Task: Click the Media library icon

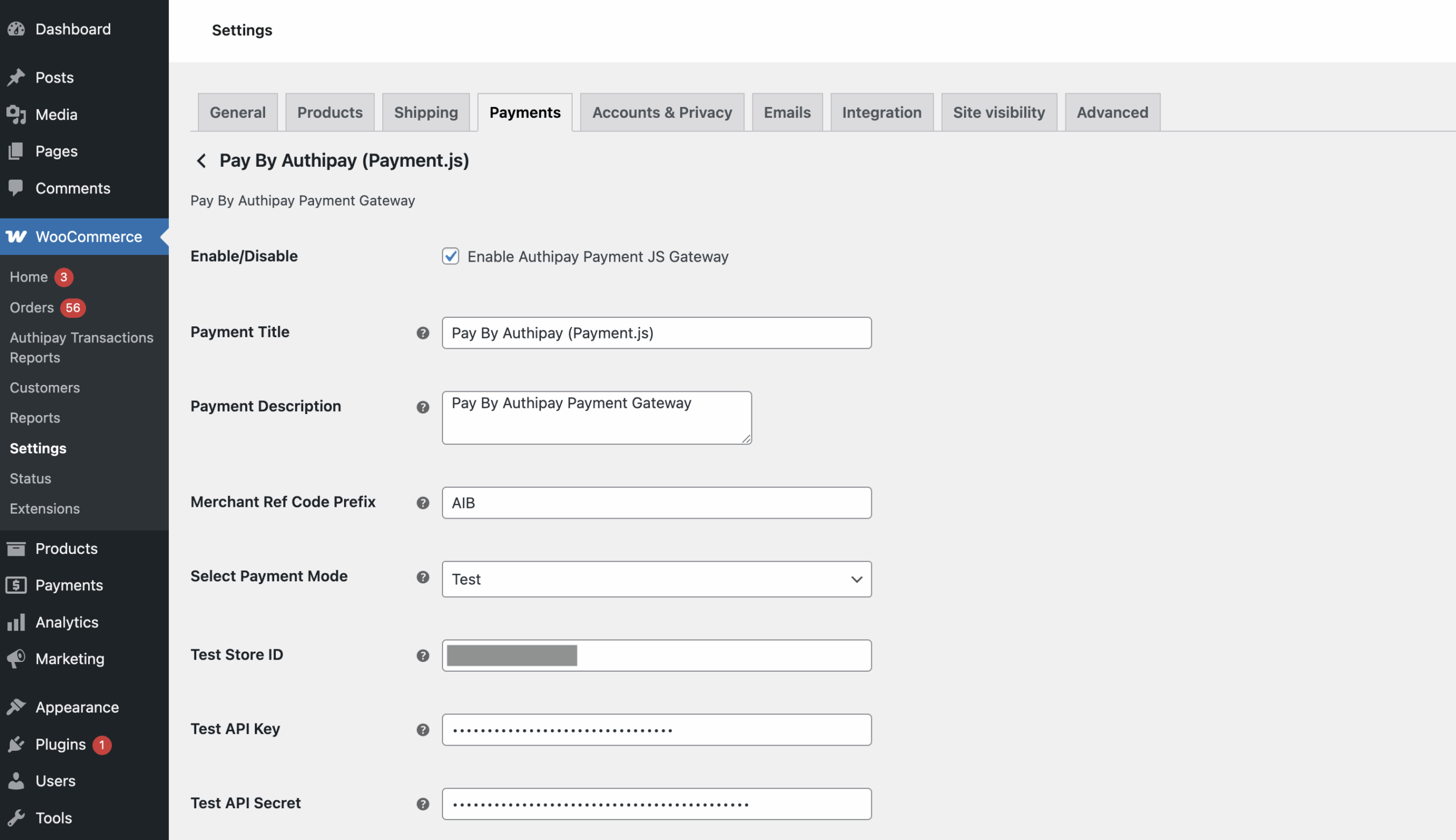Action: pyautogui.click(x=16, y=114)
